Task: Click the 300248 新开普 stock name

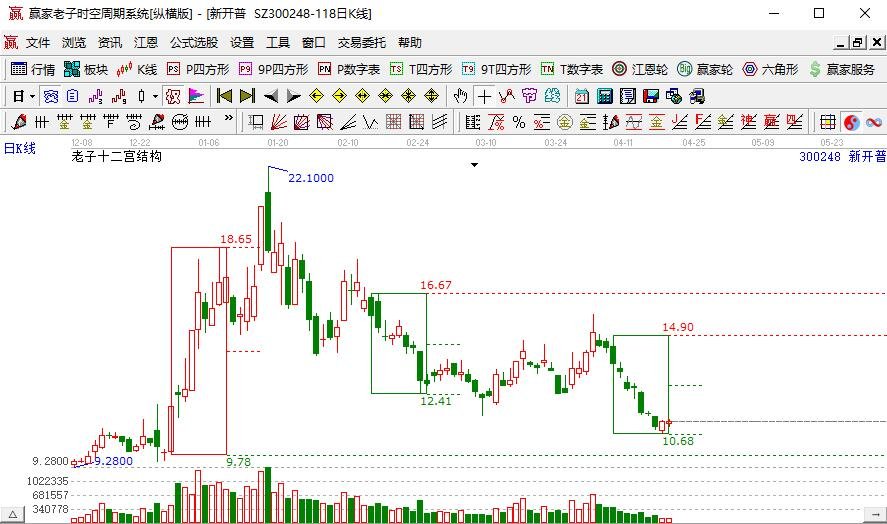Action: [842, 157]
